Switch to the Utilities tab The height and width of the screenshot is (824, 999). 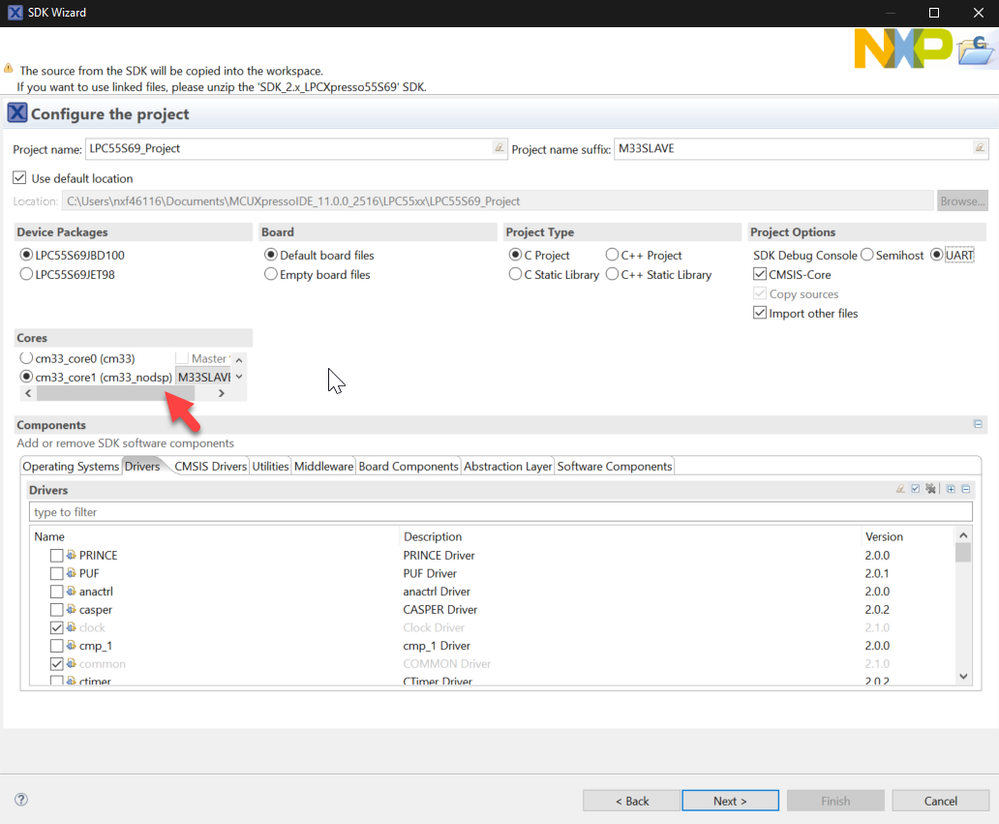[270, 466]
